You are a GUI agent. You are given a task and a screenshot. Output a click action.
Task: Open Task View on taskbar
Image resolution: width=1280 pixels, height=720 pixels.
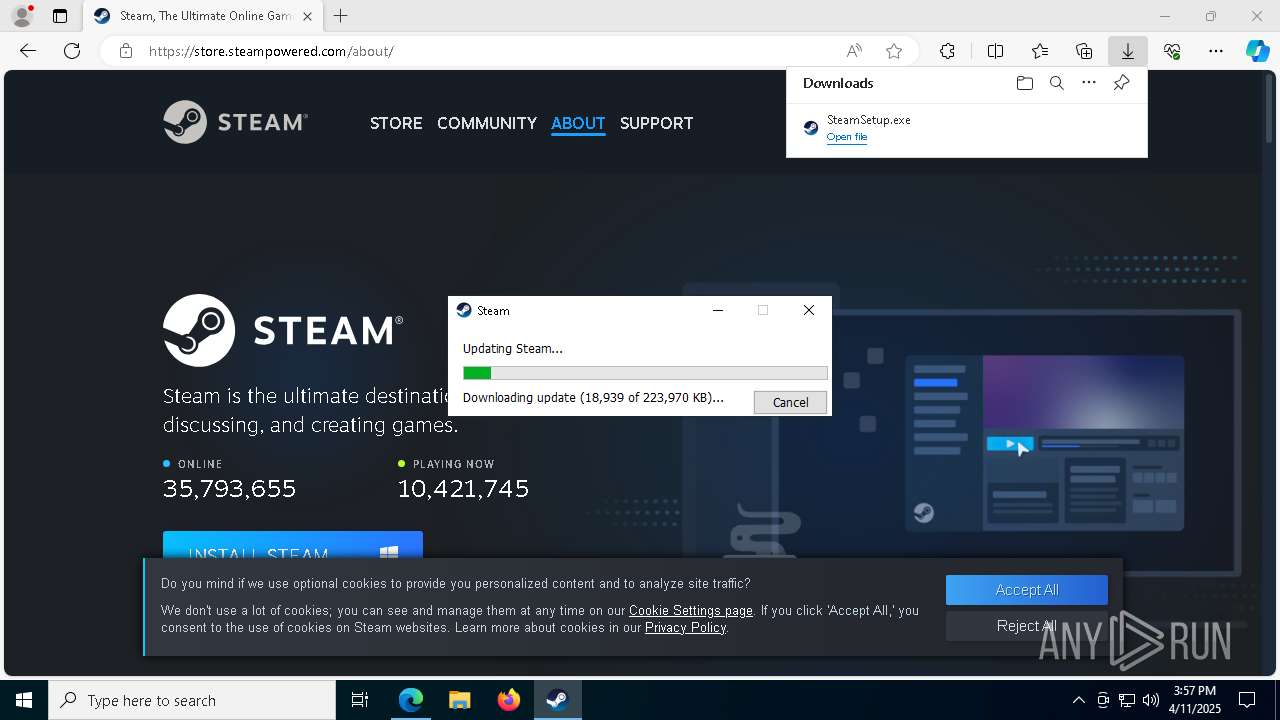click(x=360, y=700)
